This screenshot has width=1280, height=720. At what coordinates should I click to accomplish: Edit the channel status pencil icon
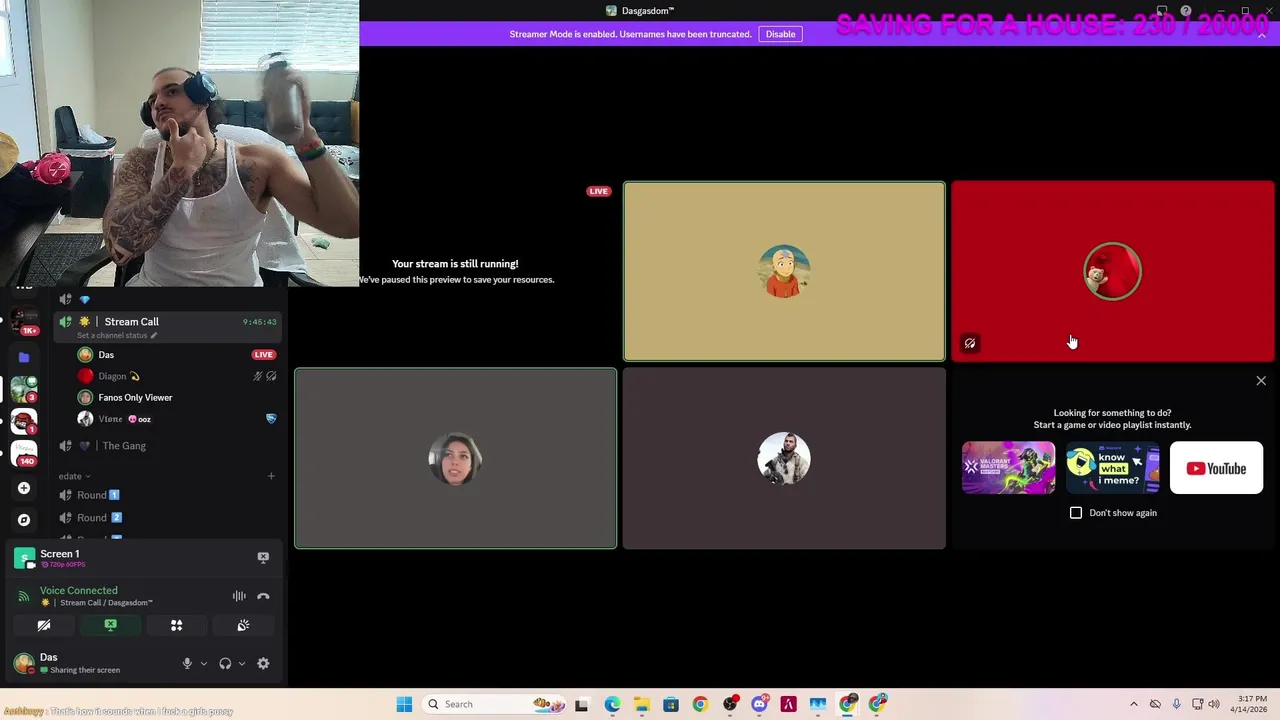[154, 336]
